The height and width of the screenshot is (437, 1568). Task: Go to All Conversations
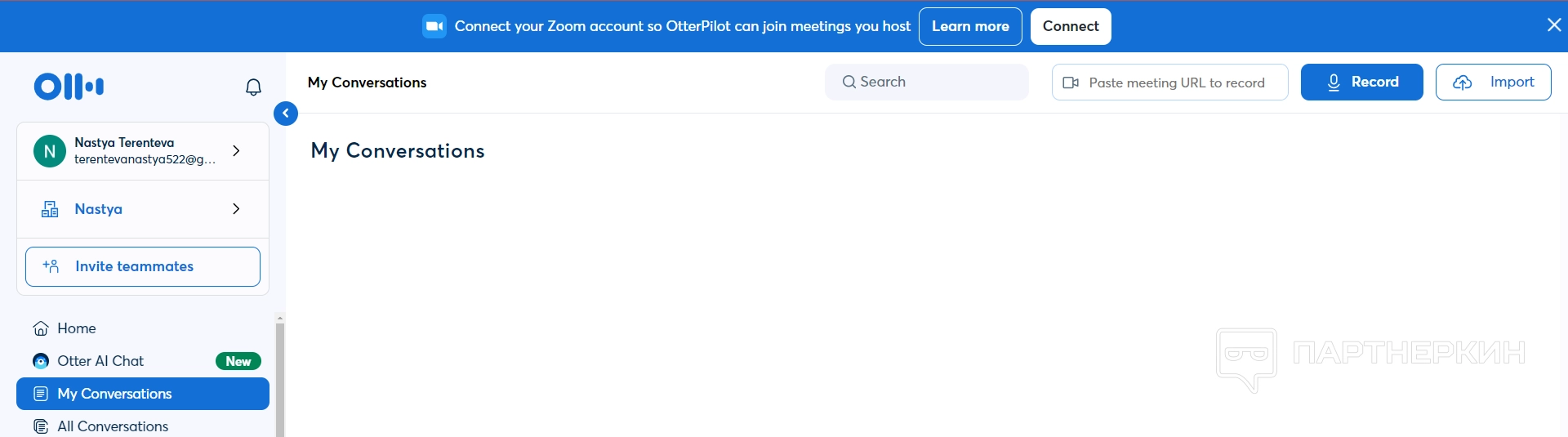[113, 426]
